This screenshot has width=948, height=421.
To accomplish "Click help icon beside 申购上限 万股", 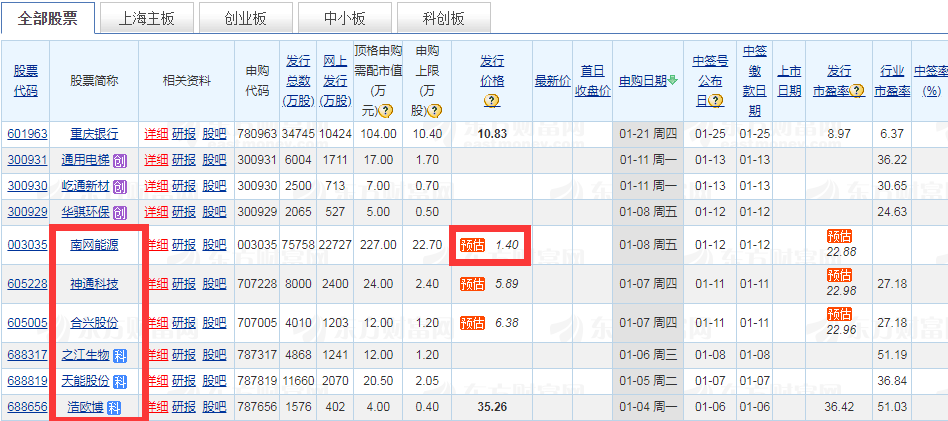I will [434, 111].
